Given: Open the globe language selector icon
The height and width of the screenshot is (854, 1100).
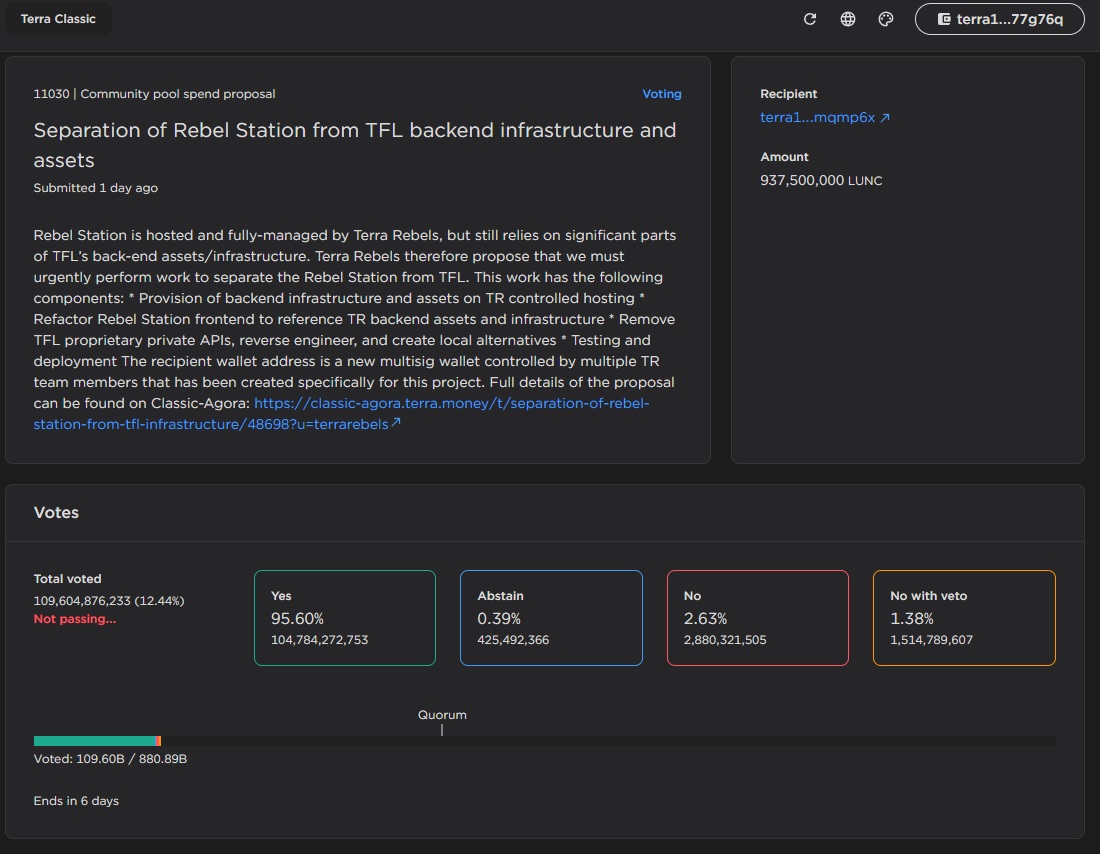Looking at the screenshot, I should point(847,19).
